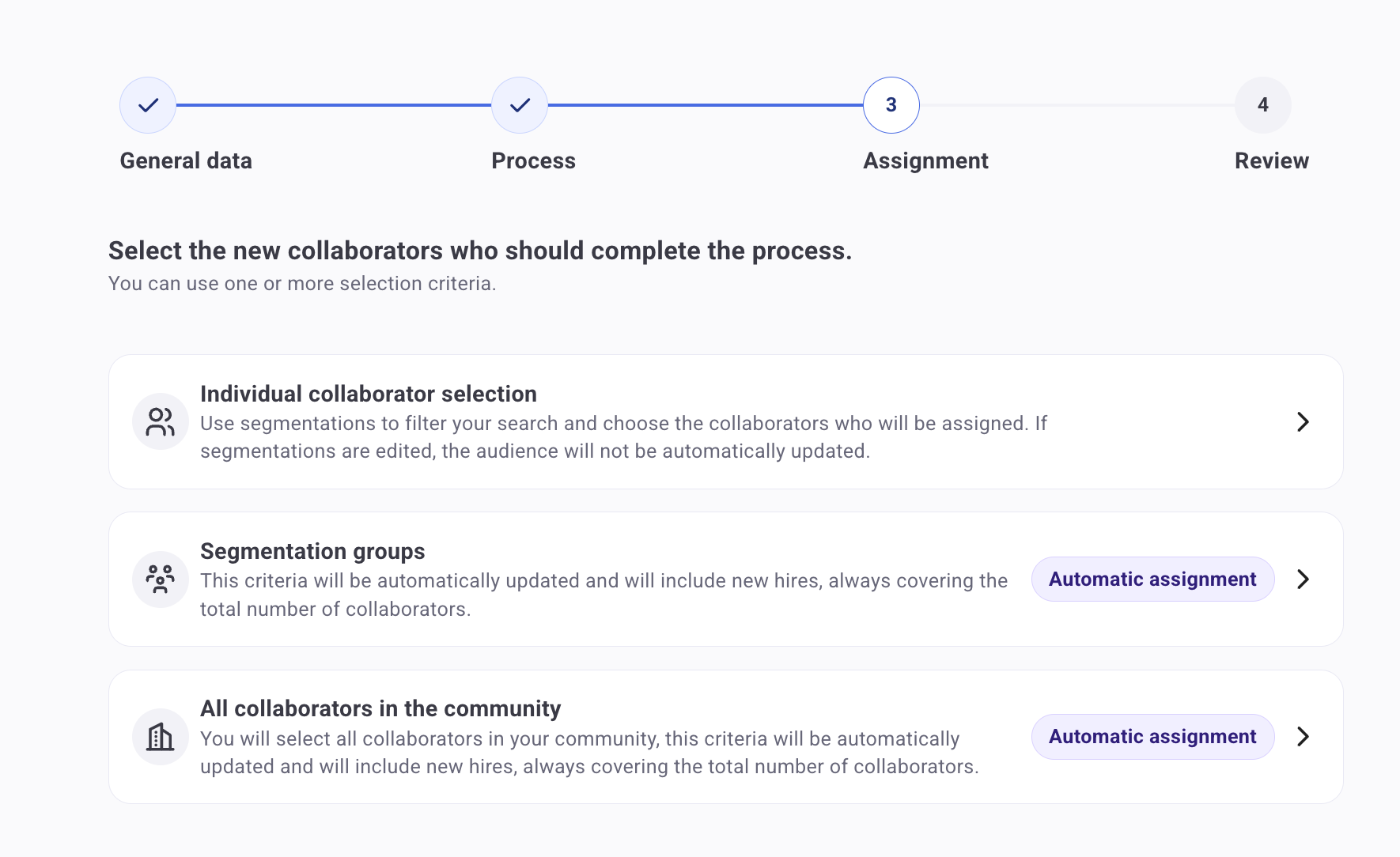
Task: Pick All collaborators in the community title
Action: tap(380, 708)
